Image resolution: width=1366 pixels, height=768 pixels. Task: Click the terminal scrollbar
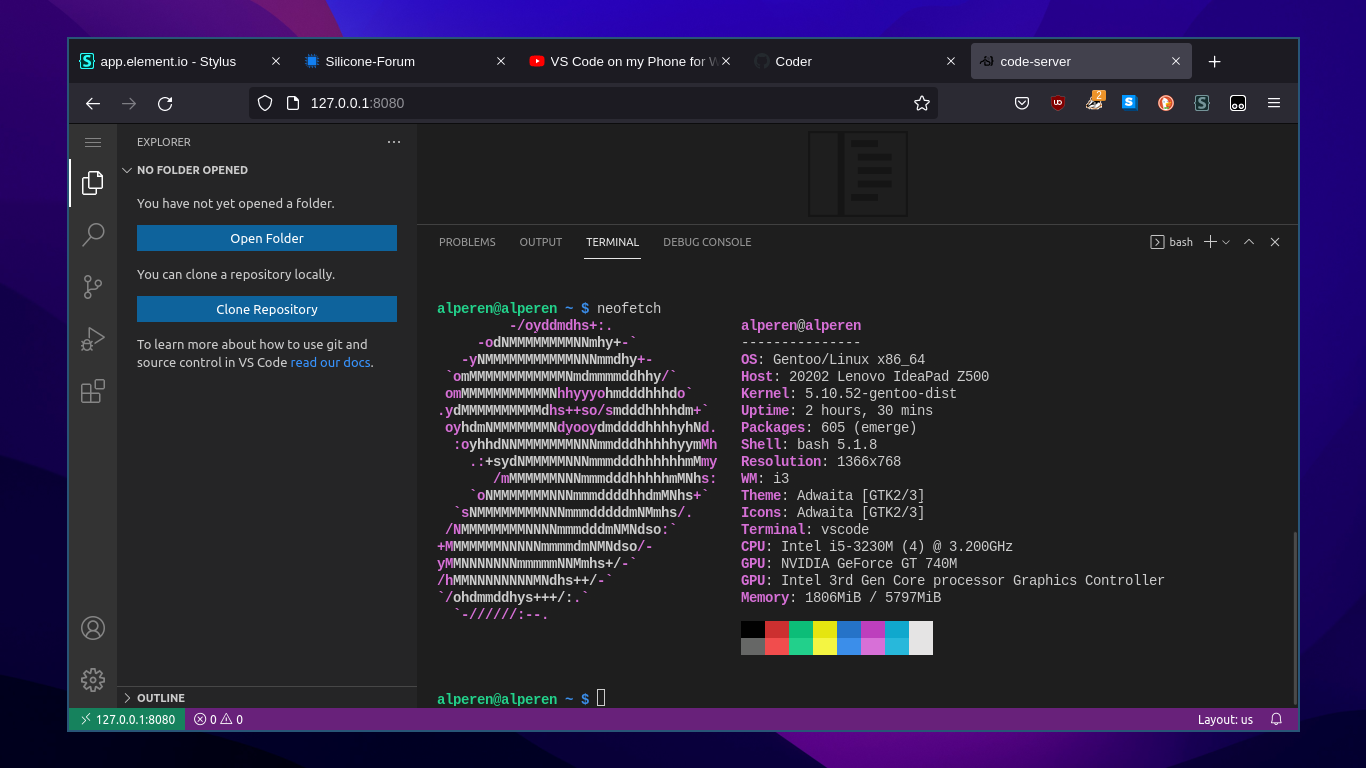[1295, 618]
